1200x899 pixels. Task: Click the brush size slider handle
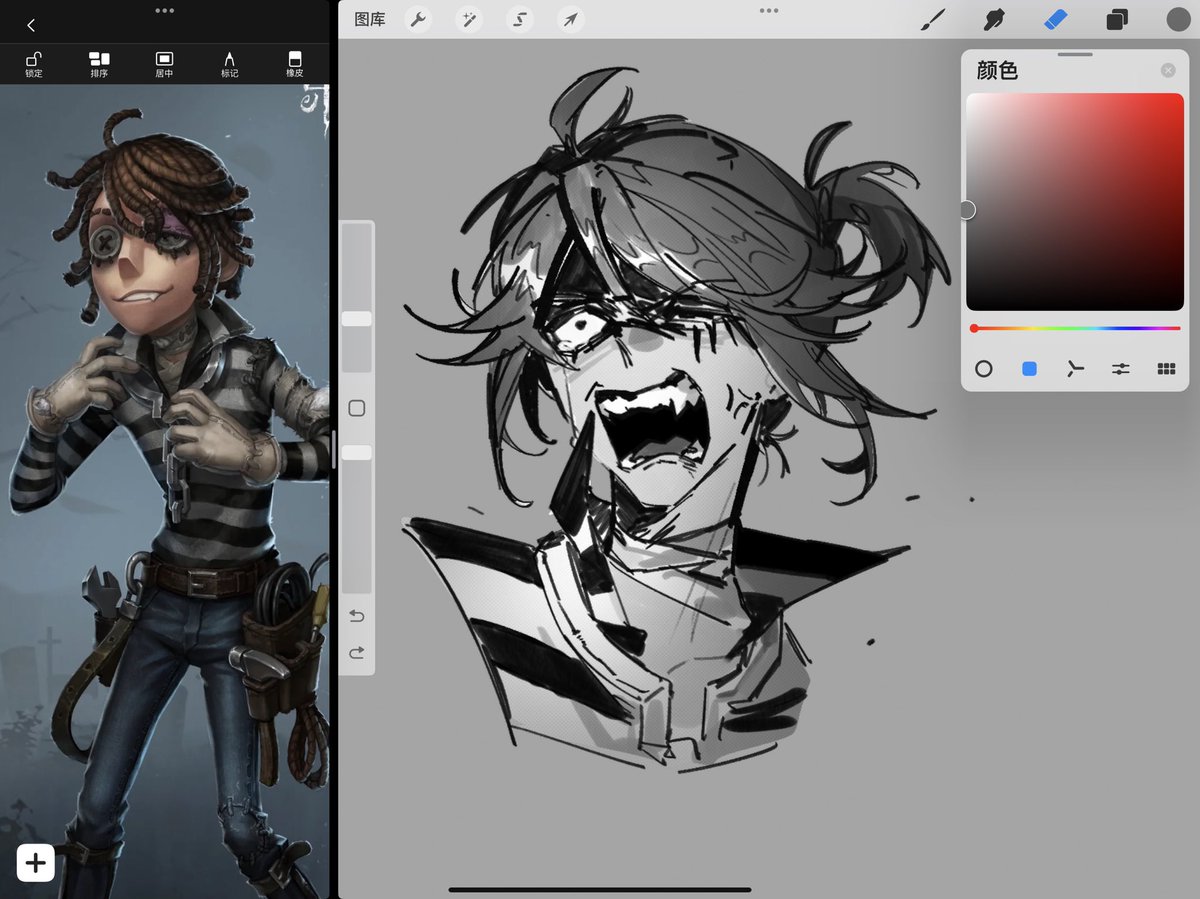click(356, 319)
